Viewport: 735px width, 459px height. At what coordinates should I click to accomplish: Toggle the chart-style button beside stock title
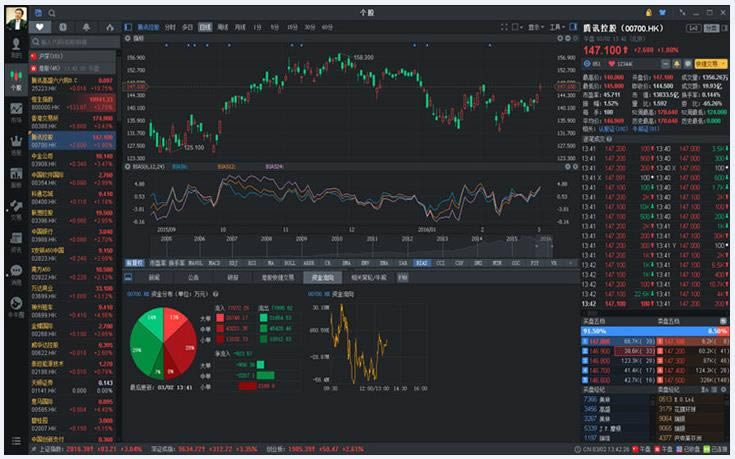tap(694, 28)
